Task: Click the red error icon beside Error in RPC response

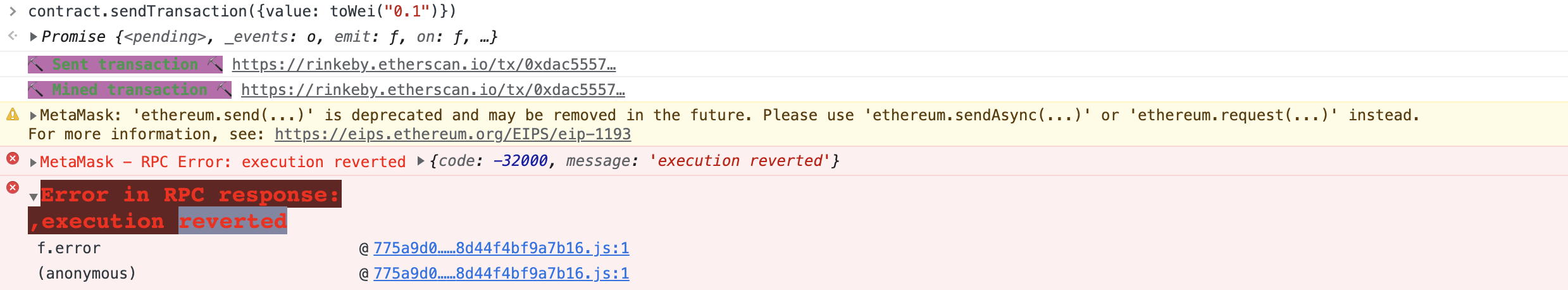Action: tap(12, 187)
